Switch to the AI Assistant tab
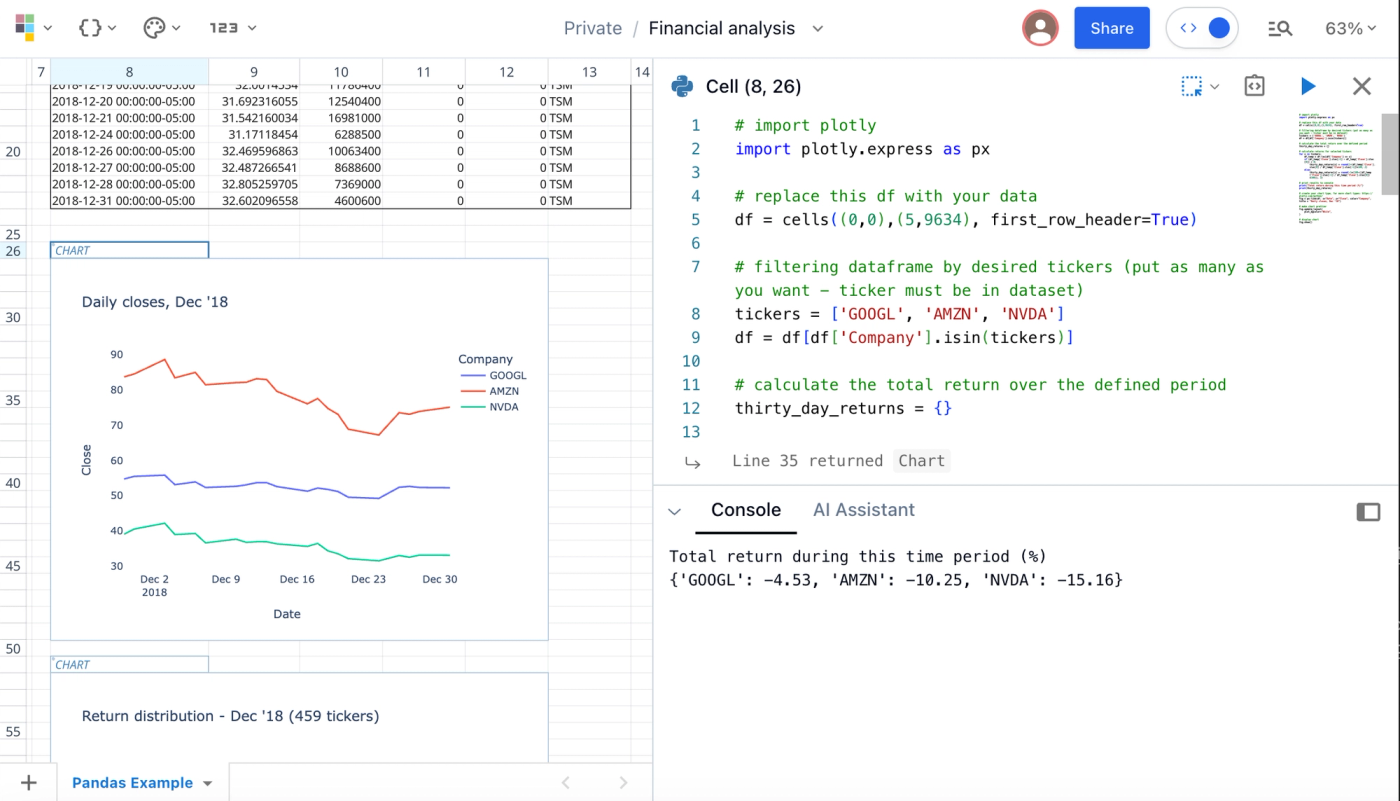1400x801 pixels. coord(864,510)
